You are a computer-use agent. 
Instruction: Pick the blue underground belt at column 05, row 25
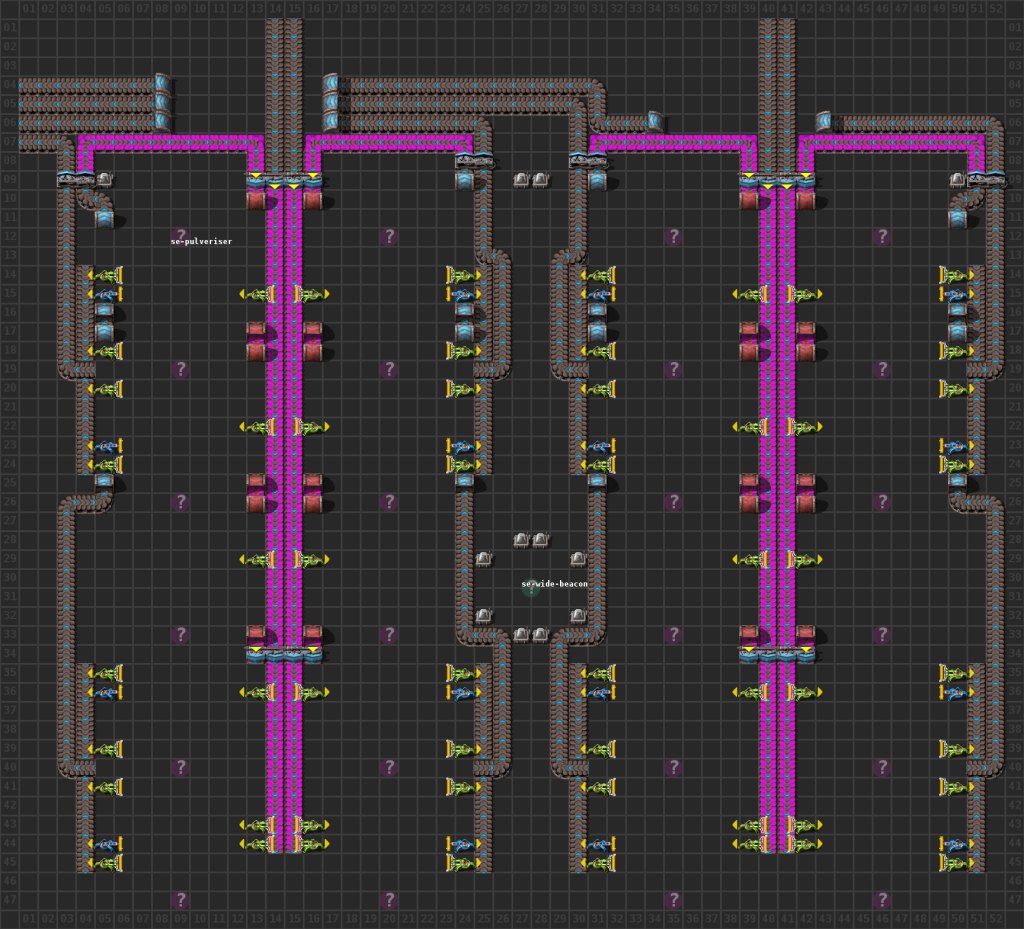pyautogui.click(x=104, y=482)
